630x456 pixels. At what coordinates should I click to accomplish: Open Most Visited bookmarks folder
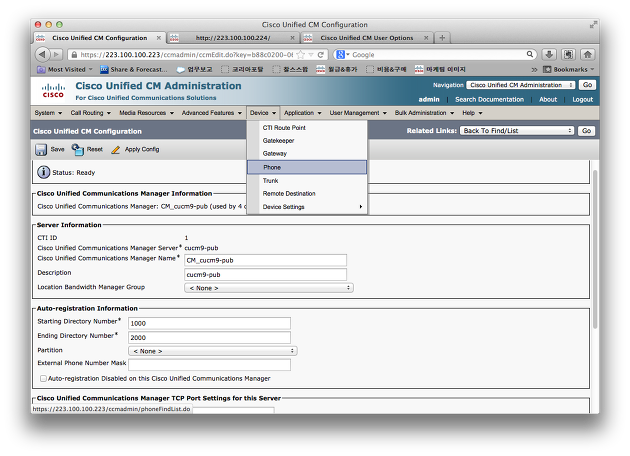coord(65,70)
